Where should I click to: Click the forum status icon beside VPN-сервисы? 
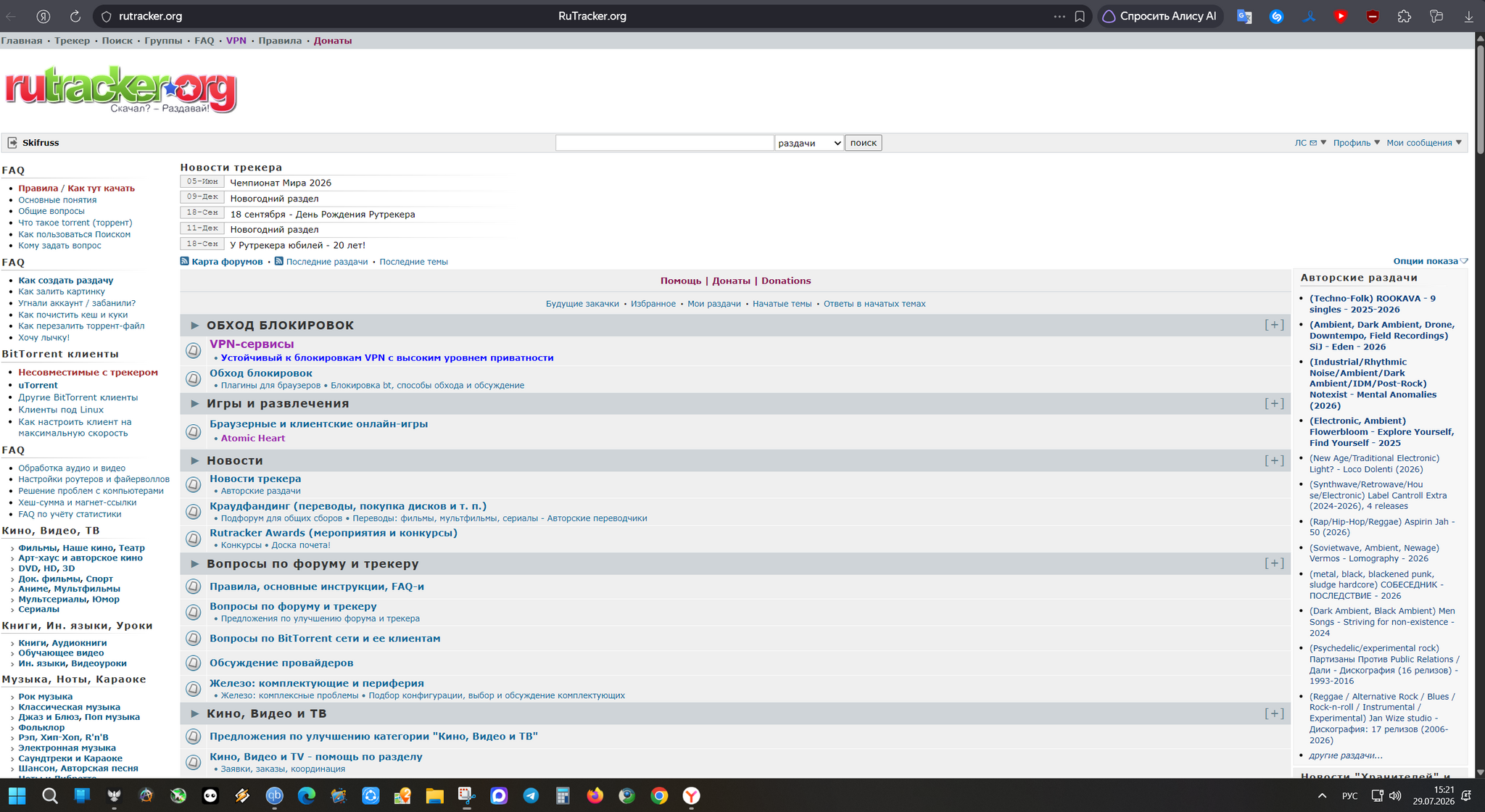(193, 351)
